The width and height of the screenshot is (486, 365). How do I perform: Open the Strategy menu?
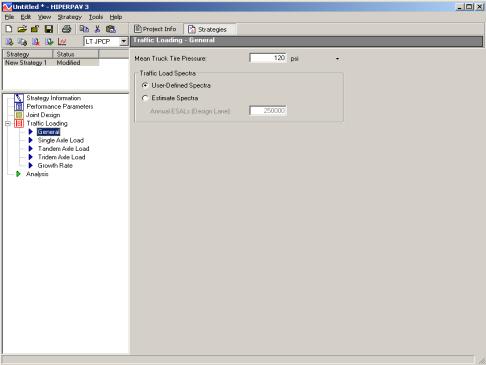pos(70,17)
